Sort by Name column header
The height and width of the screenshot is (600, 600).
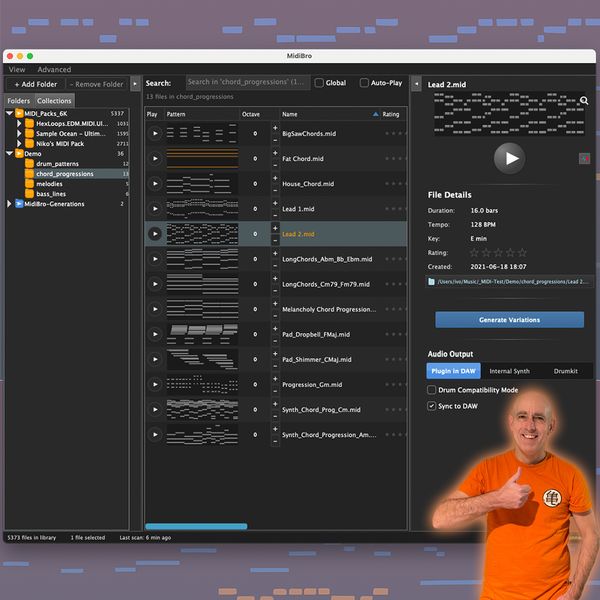(330, 114)
